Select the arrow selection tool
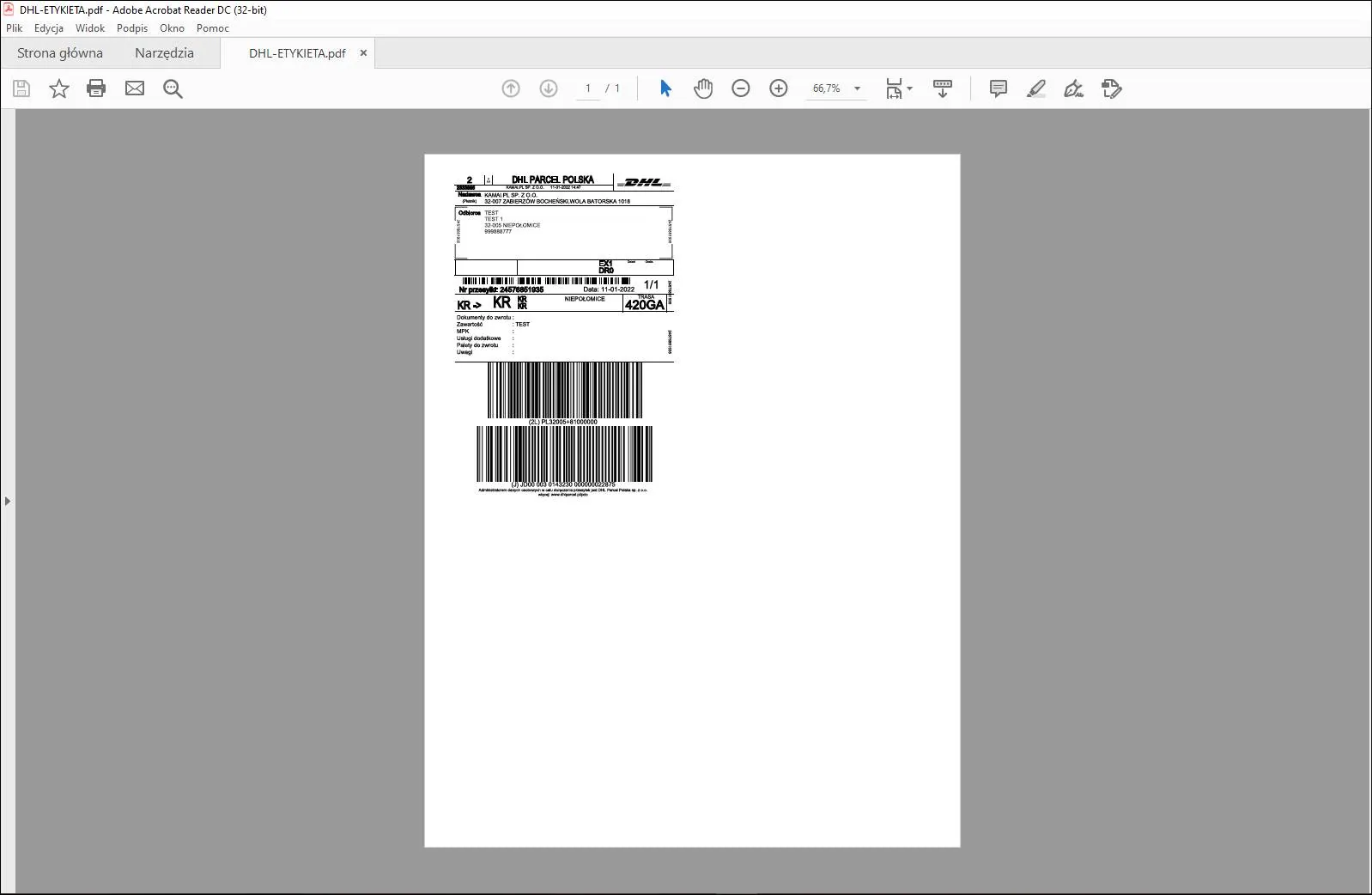1372x895 pixels. click(x=665, y=88)
